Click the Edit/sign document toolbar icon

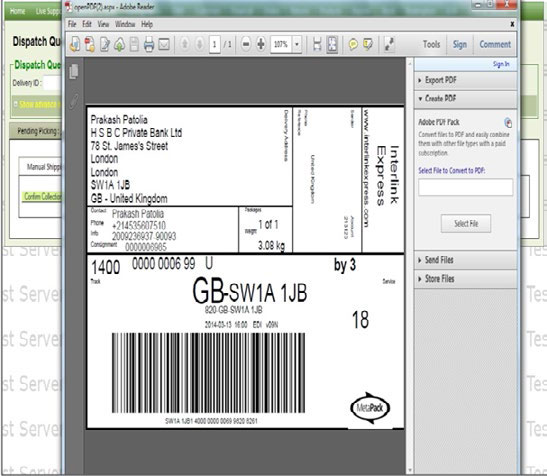click(105, 44)
